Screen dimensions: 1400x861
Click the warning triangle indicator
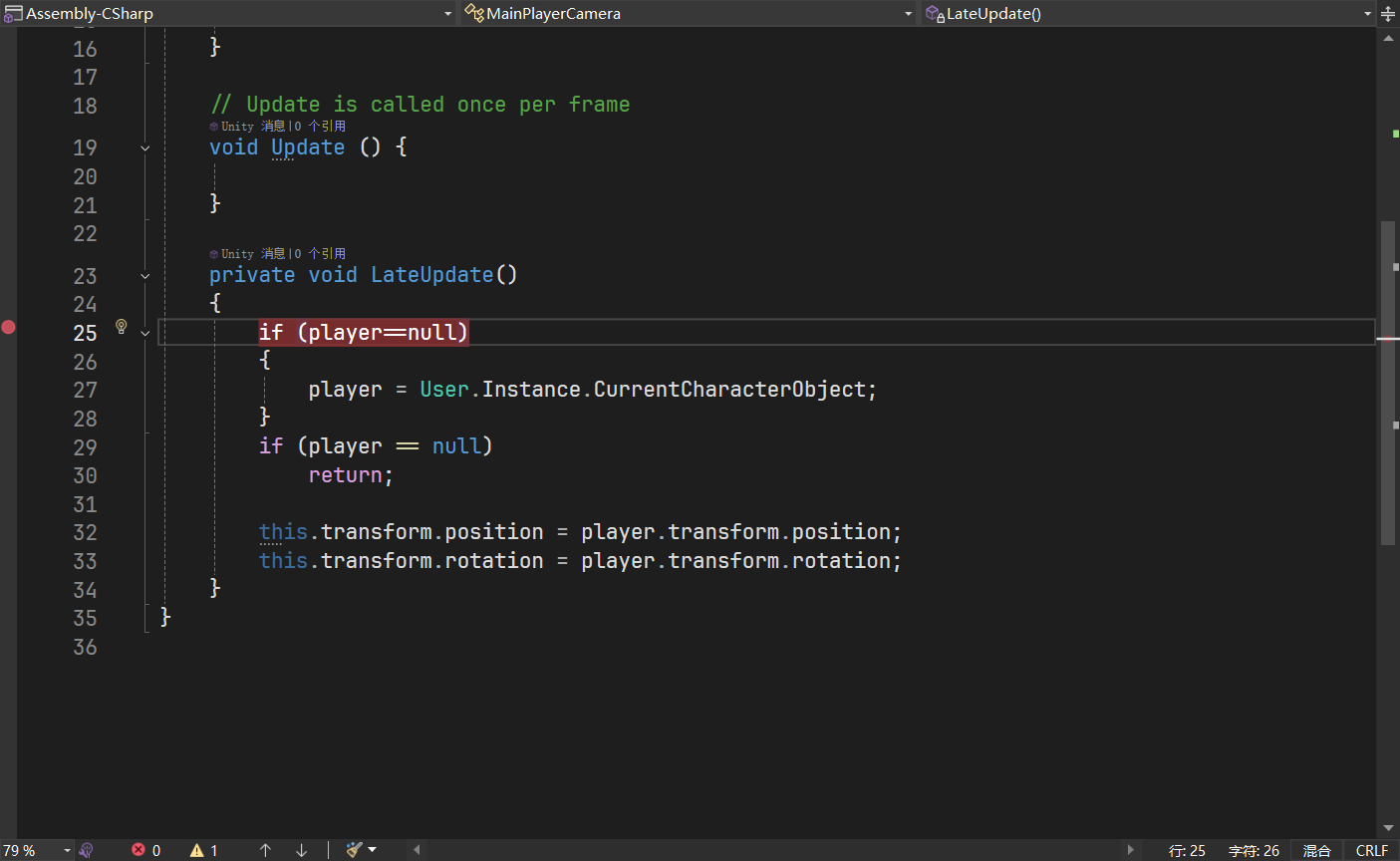click(x=197, y=850)
